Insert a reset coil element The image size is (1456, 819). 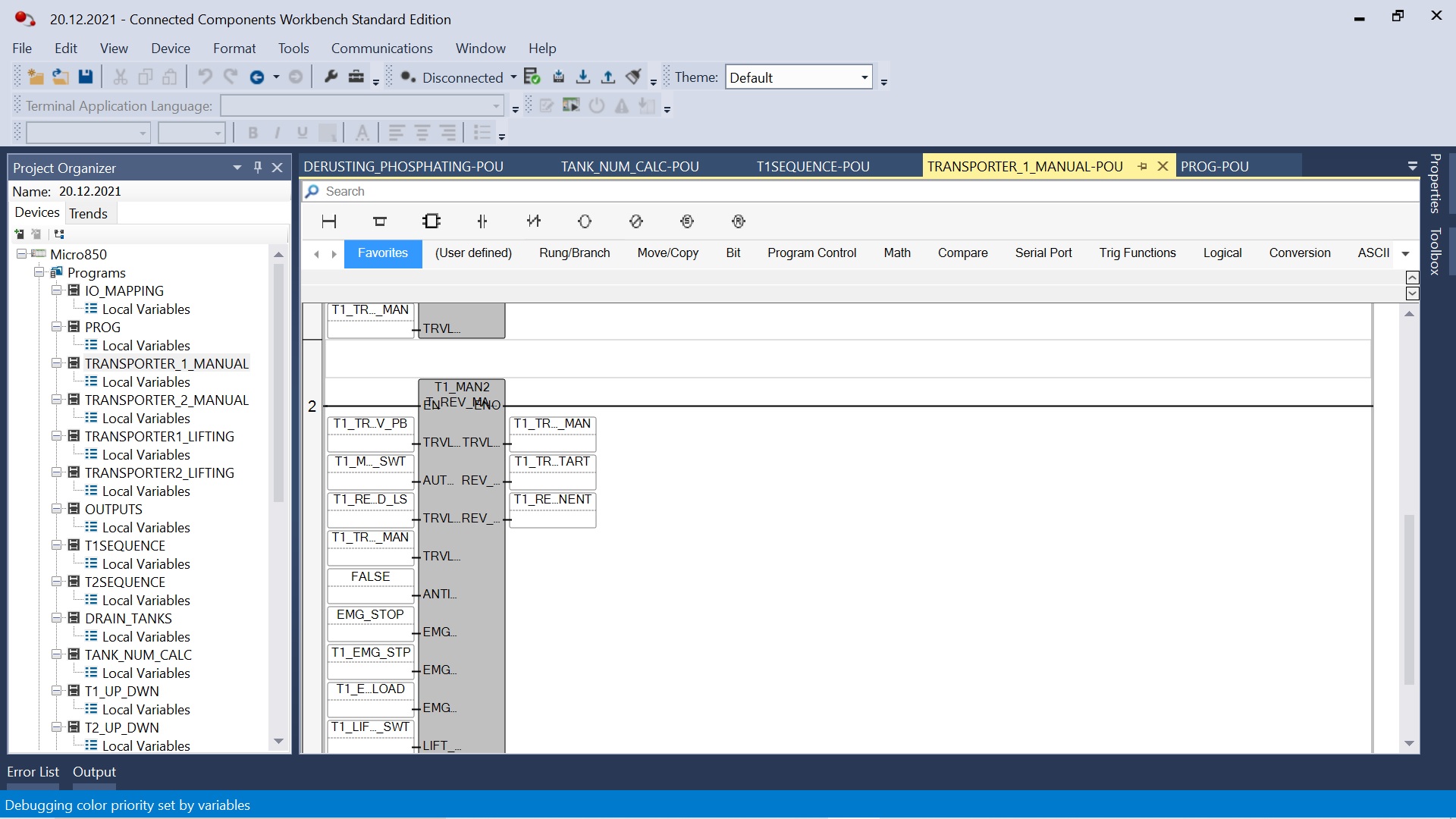point(739,221)
